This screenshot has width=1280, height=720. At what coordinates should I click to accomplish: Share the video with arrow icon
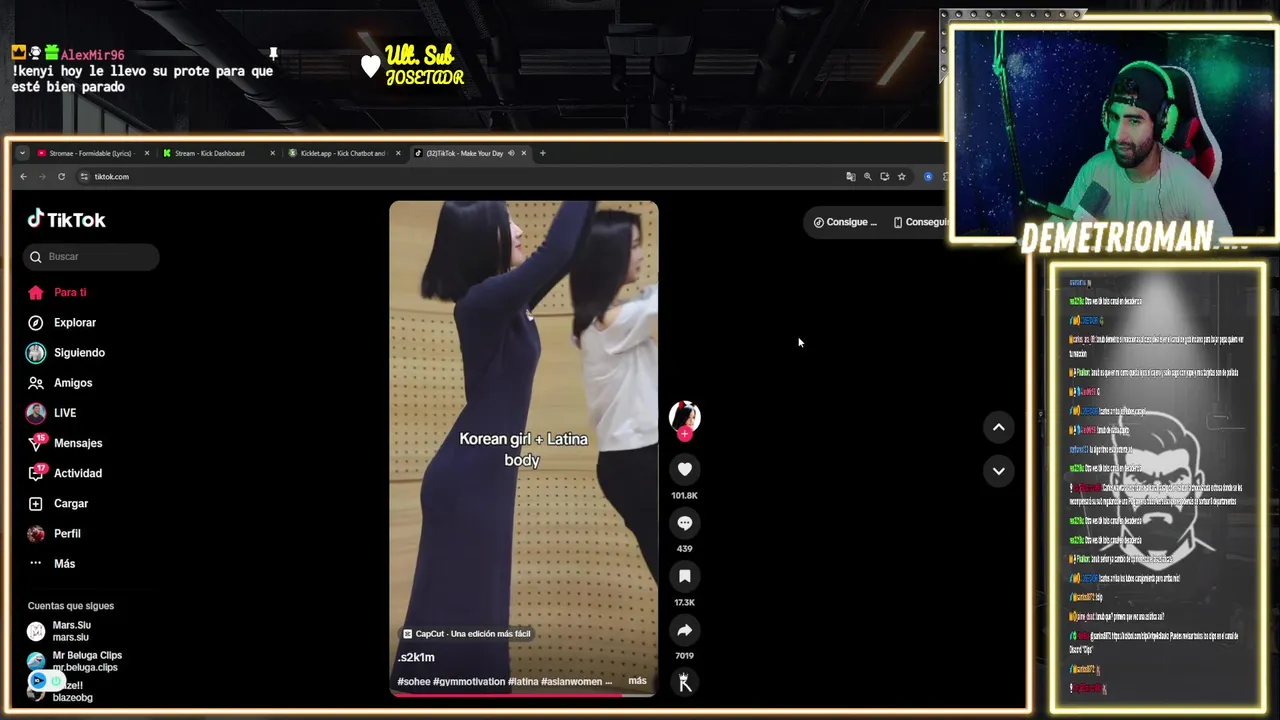pos(684,630)
